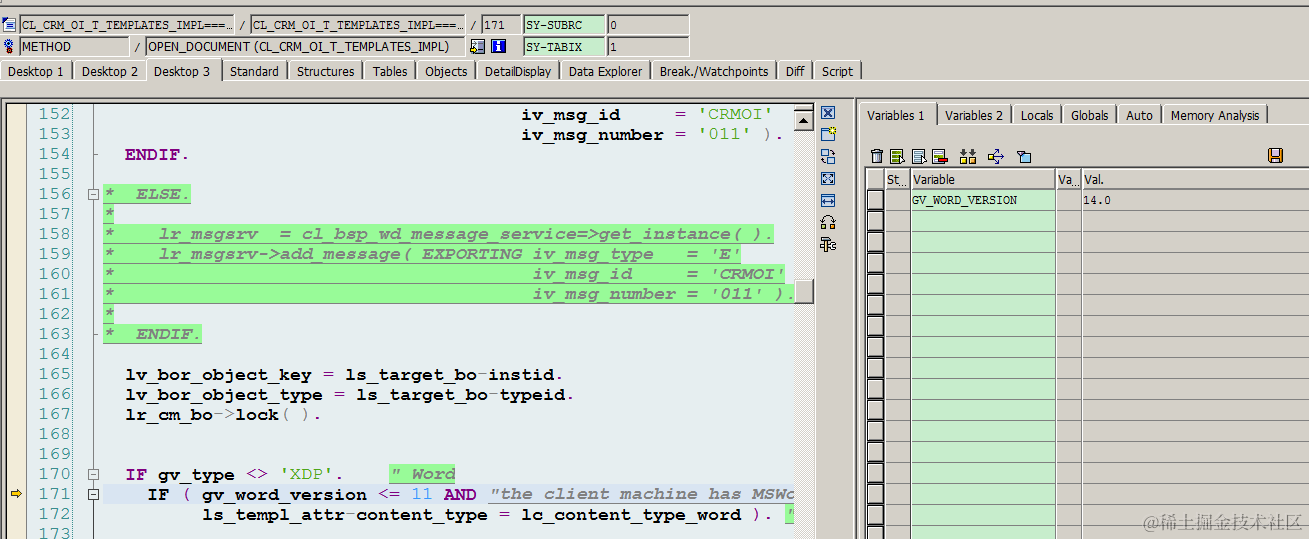Click the GV_WORD_VERSION variable cell
Screen dimensions: 1309x539
(x=982, y=200)
